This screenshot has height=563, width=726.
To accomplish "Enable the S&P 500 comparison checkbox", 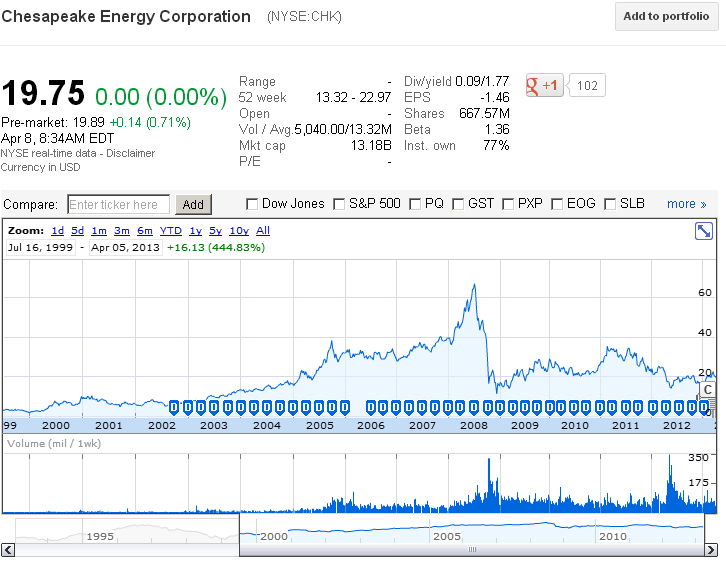I will pyautogui.click(x=339, y=204).
